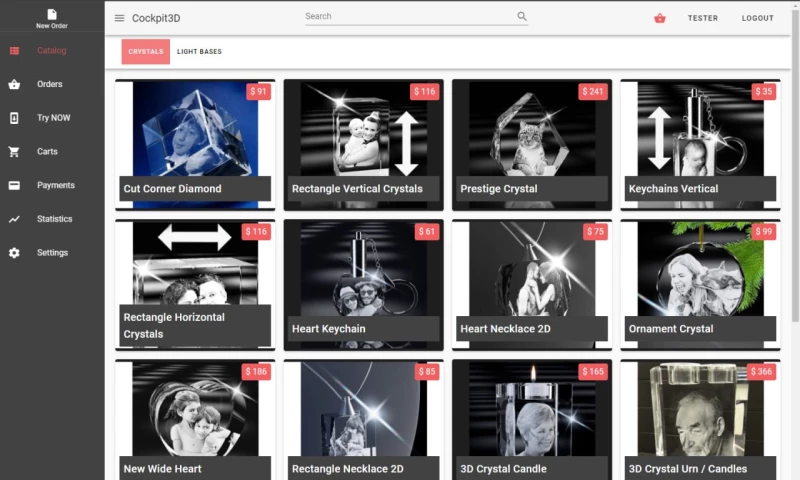Image resolution: width=800 pixels, height=480 pixels.
Task: Open Rectangle Horizontal Crystals product card
Action: [195, 285]
